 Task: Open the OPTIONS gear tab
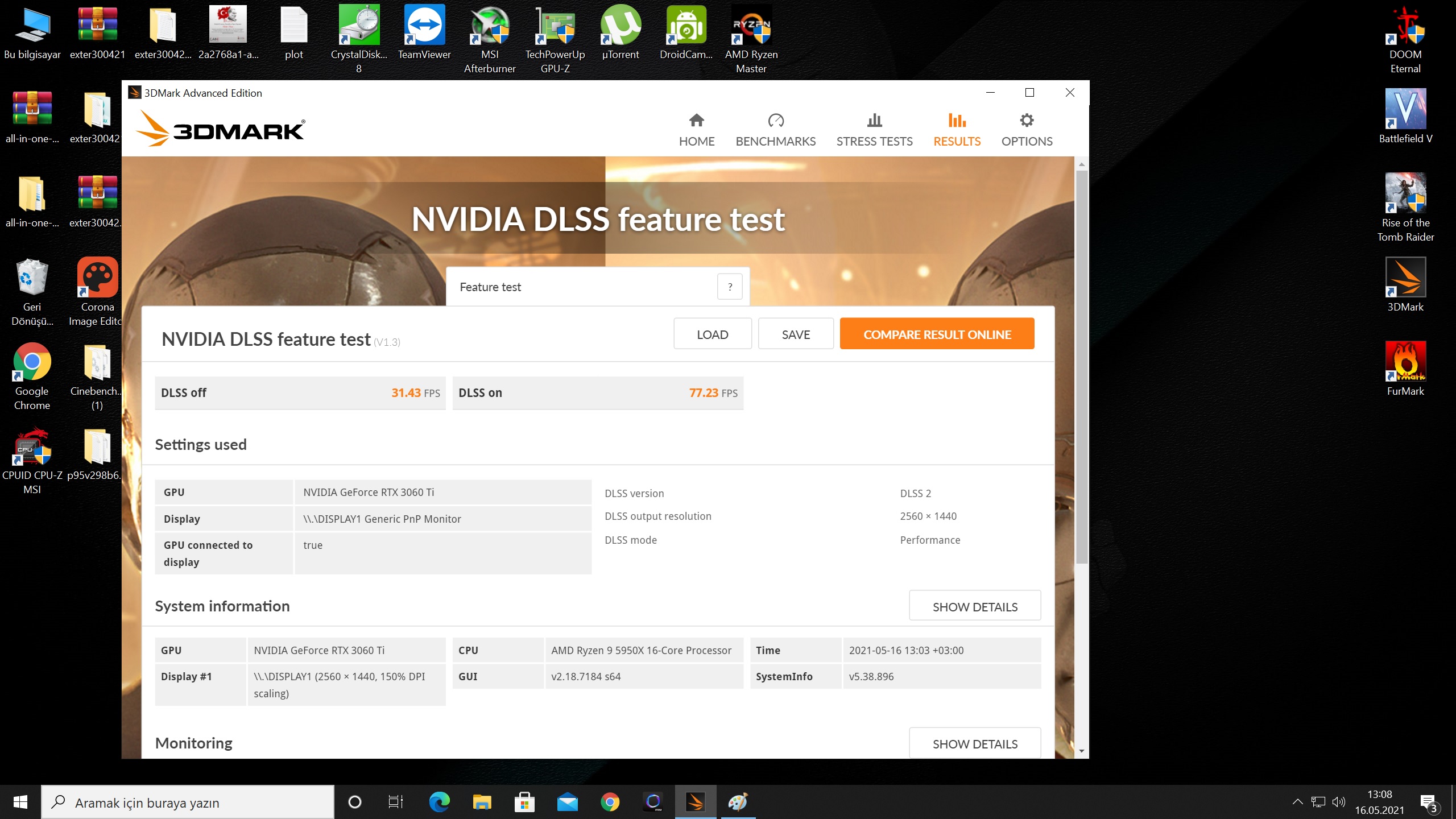(1027, 130)
